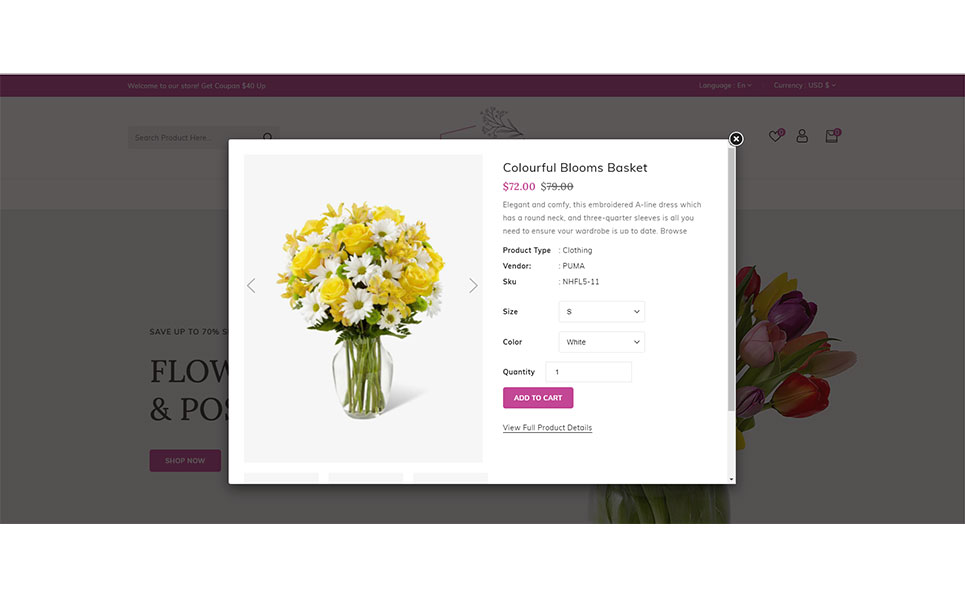This screenshot has height=600, width=965.
Task: Click the main yellow bouquet image
Action: pos(363,308)
